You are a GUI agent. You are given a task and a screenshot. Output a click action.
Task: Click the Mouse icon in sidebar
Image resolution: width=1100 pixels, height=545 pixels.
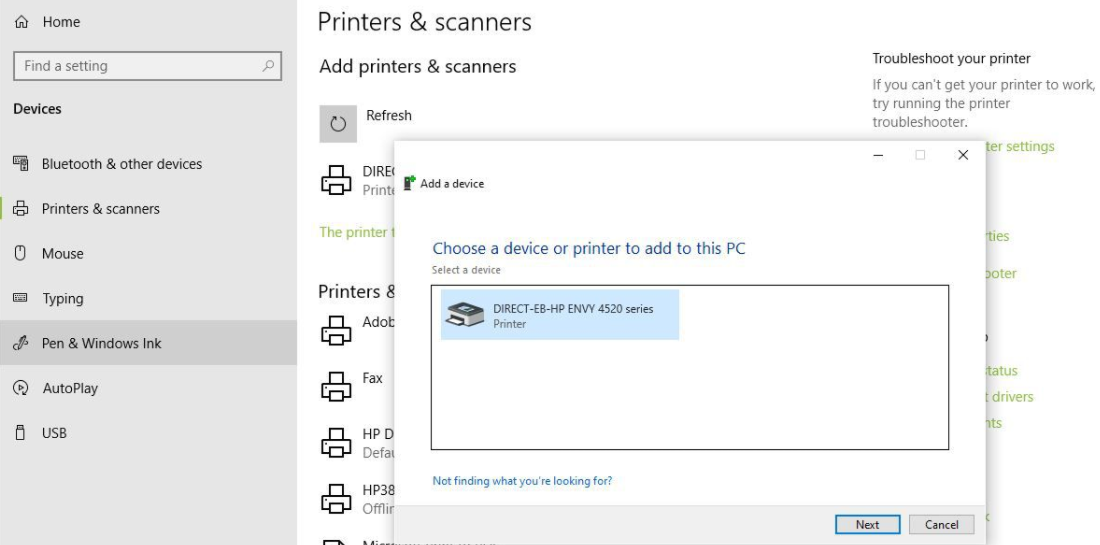(x=20, y=254)
